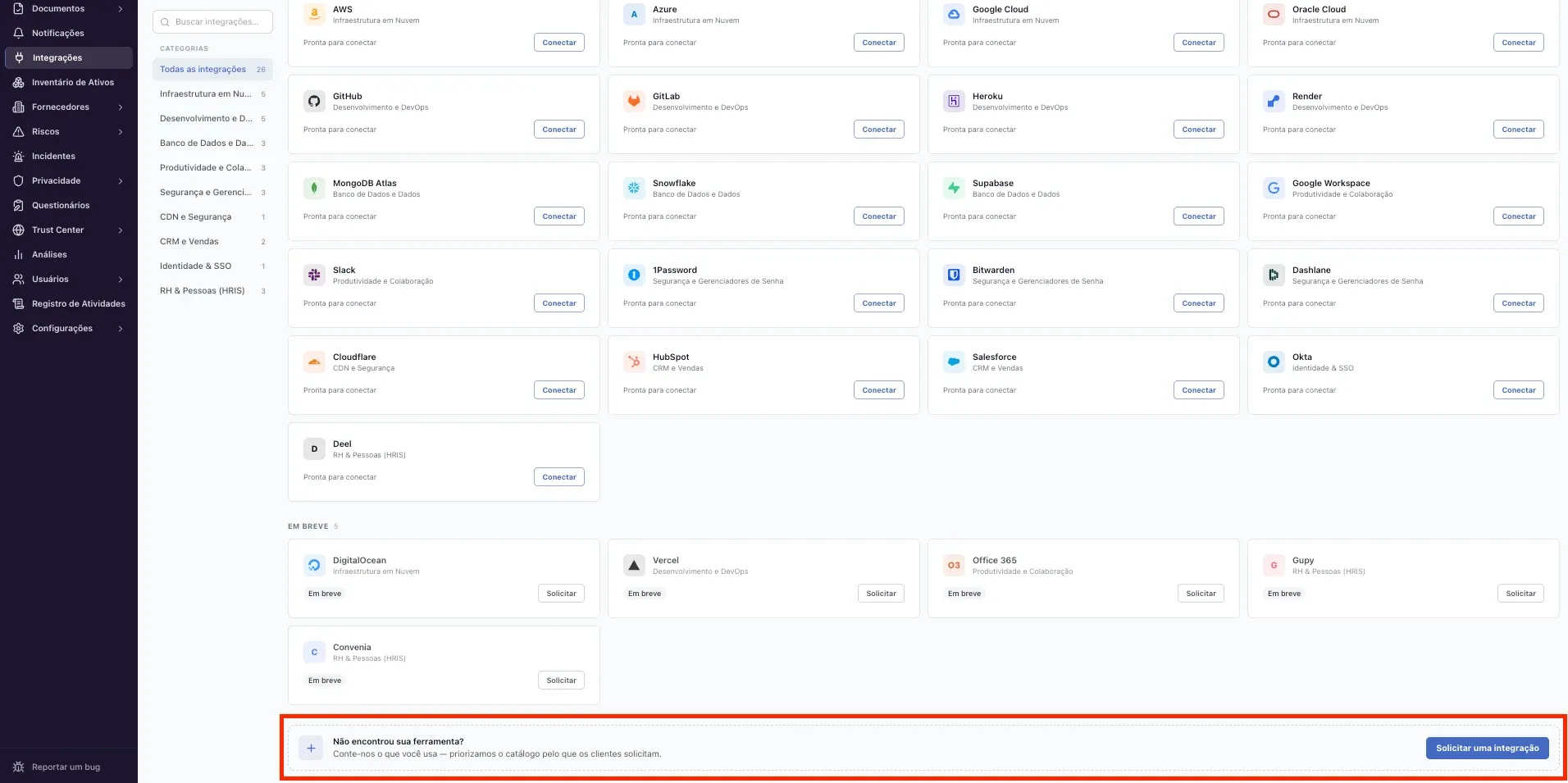Viewport: 1568px width, 783px height.
Task: Open Notificações in the sidebar
Action: pos(69,34)
